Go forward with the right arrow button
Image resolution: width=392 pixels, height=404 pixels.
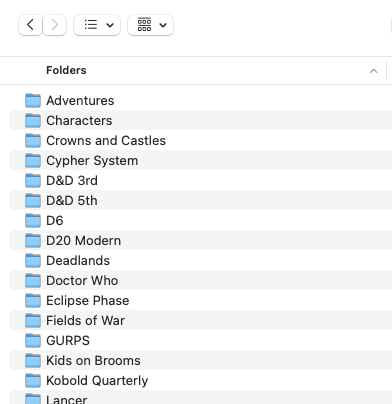point(55,25)
